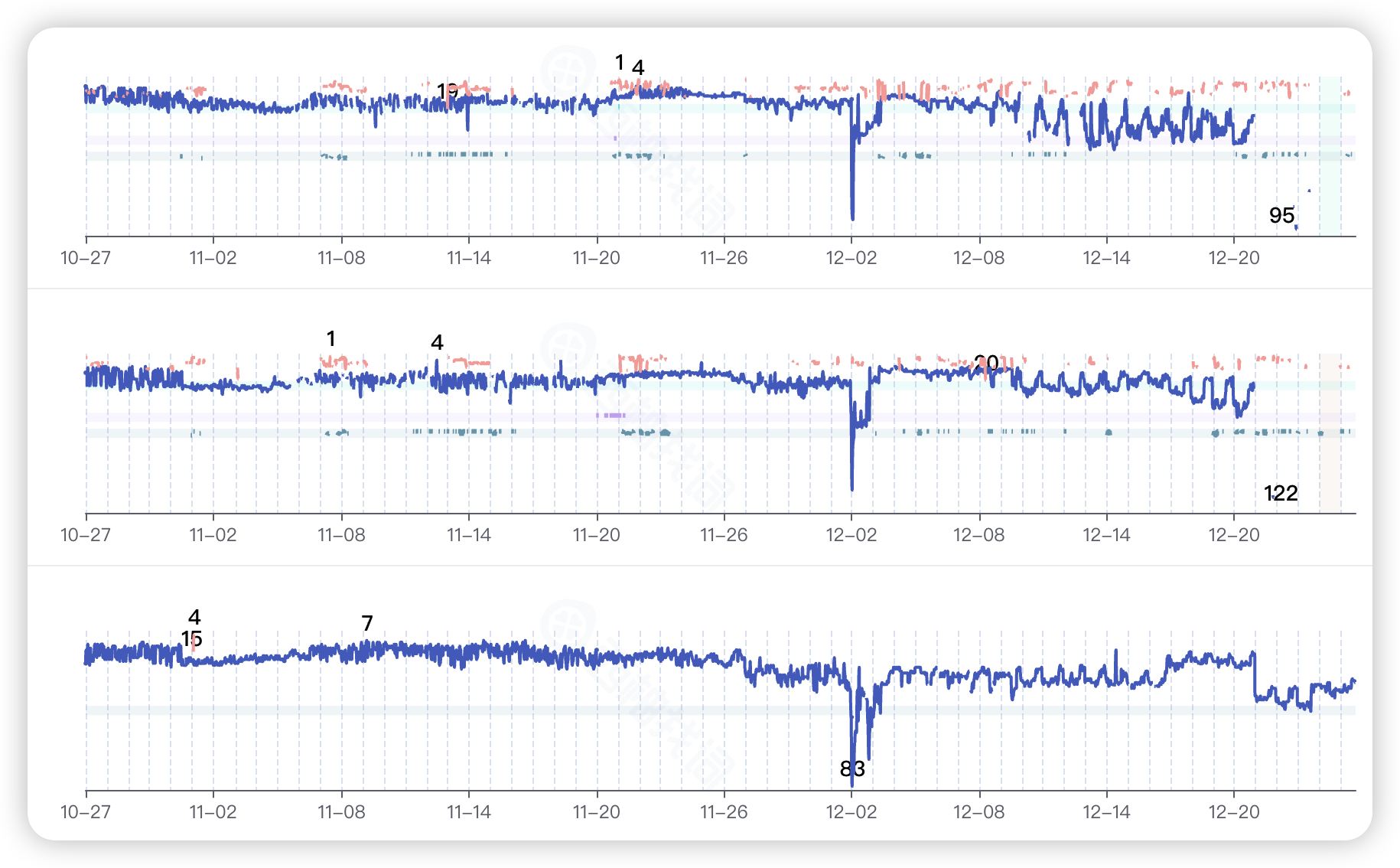The width and height of the screenshot is (1400, 868).
Task: Select annotation 20 in the middle chart
Action: click(x=986, y=364)
